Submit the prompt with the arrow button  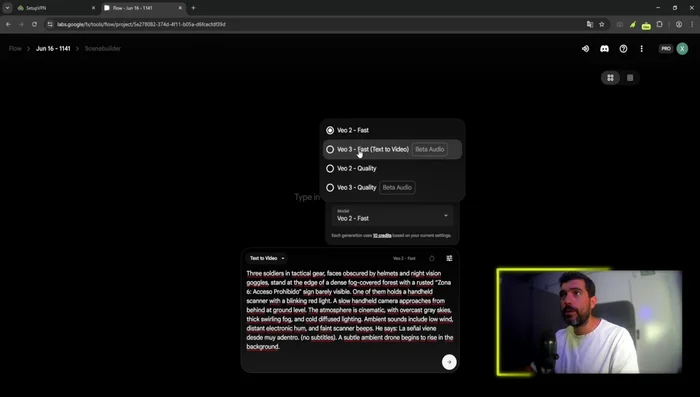coord(449,362)
